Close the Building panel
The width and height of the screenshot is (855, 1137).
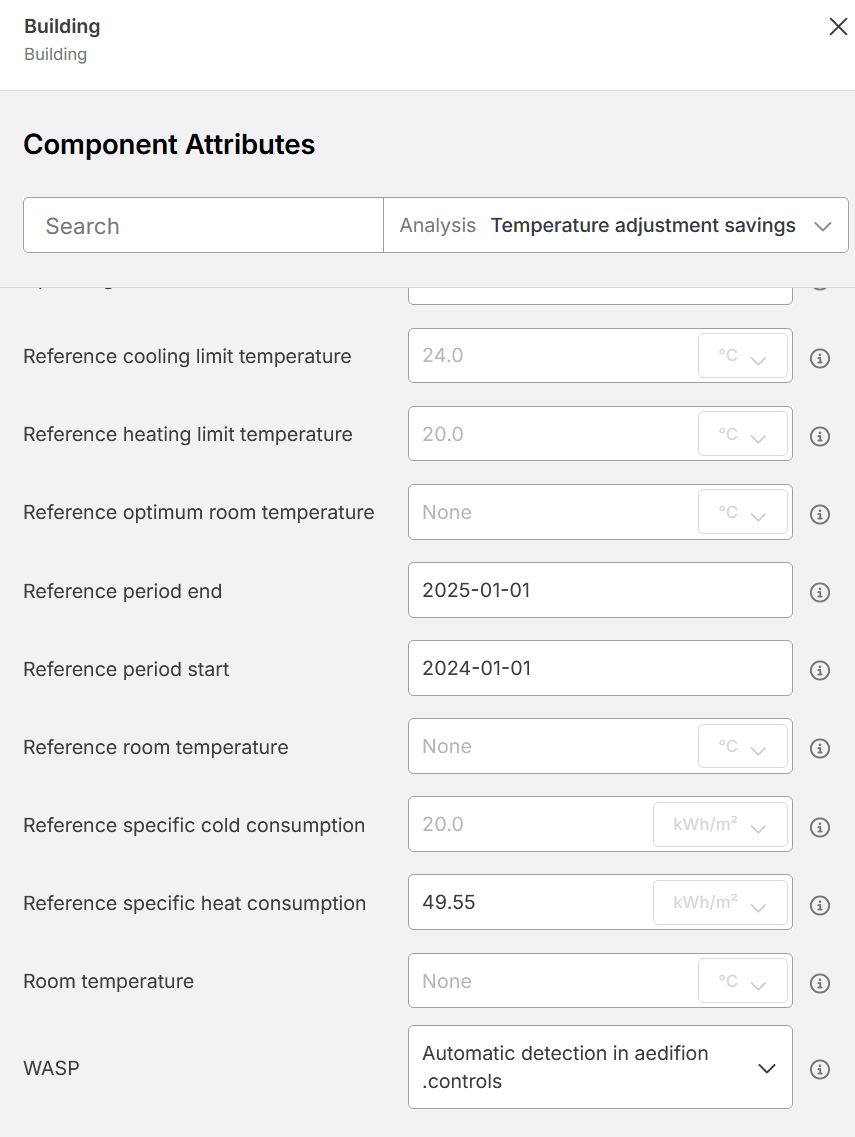838,27
